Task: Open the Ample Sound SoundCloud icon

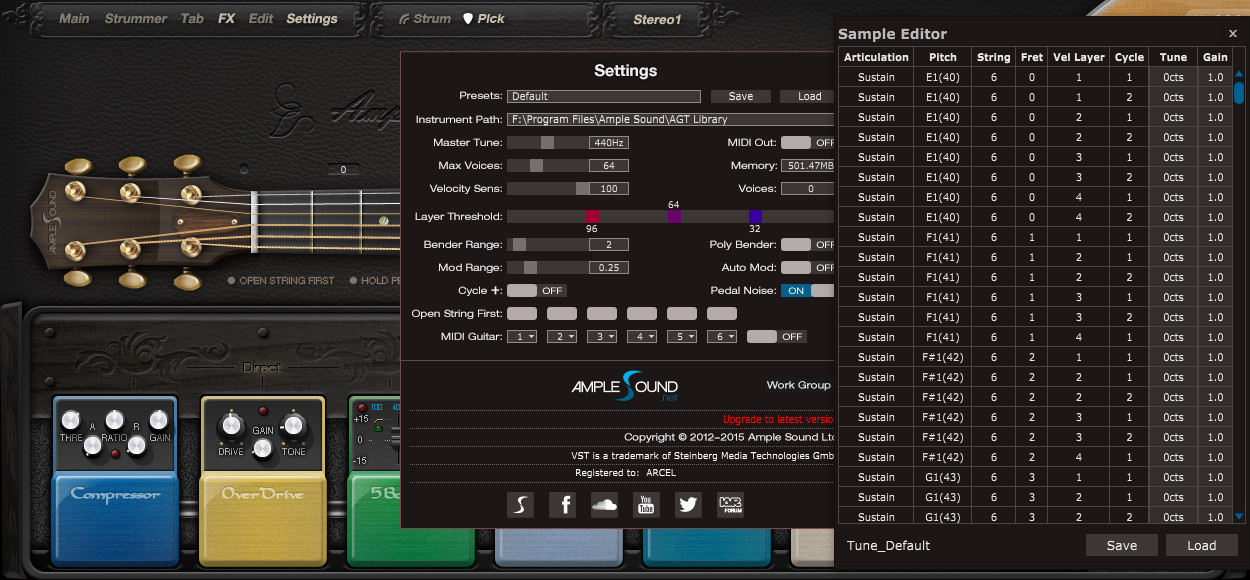Action: pos(604,505)
